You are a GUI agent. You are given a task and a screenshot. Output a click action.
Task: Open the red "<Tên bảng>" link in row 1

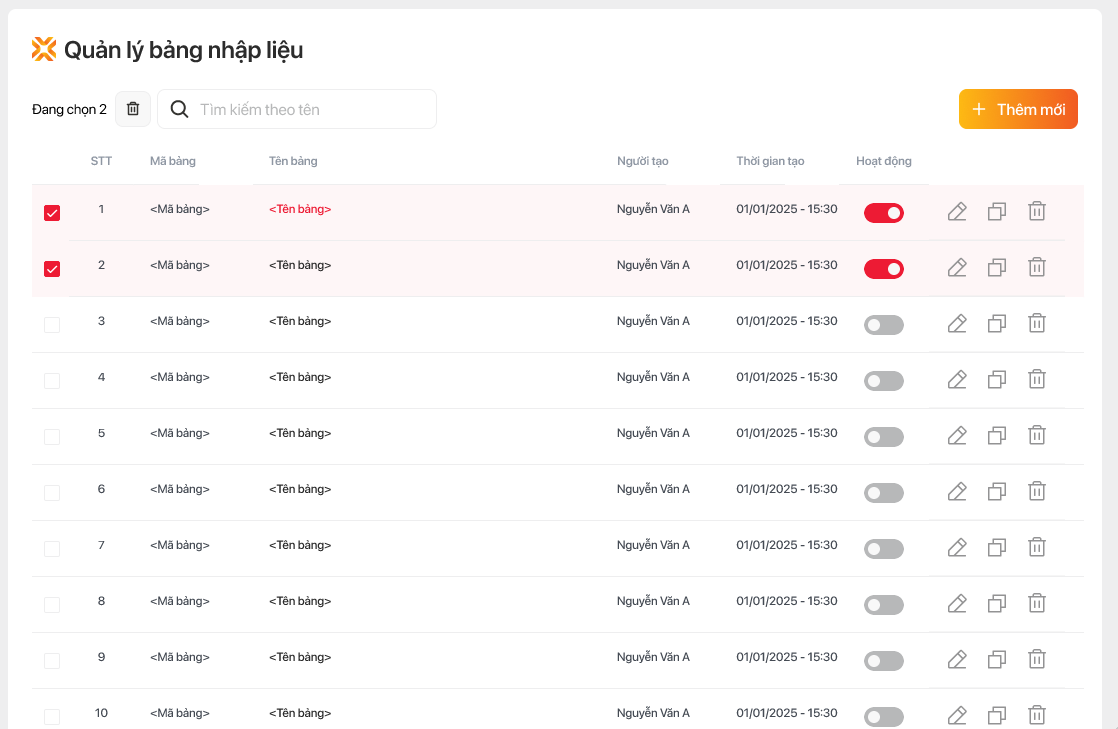tap(300, 210)
